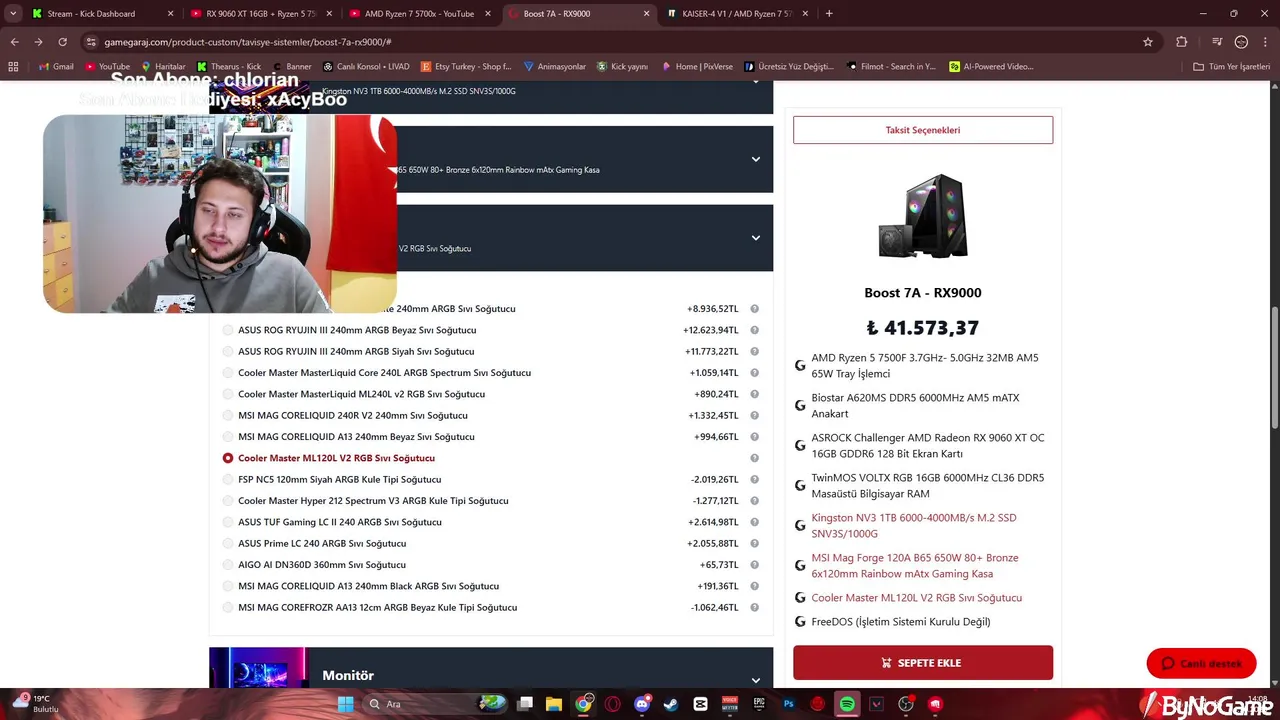This screenshot has height=720, width=1280.
Task: Choose Cooler Master Hyper 212 Spectrum V3
Action: [x=228, y=501]
